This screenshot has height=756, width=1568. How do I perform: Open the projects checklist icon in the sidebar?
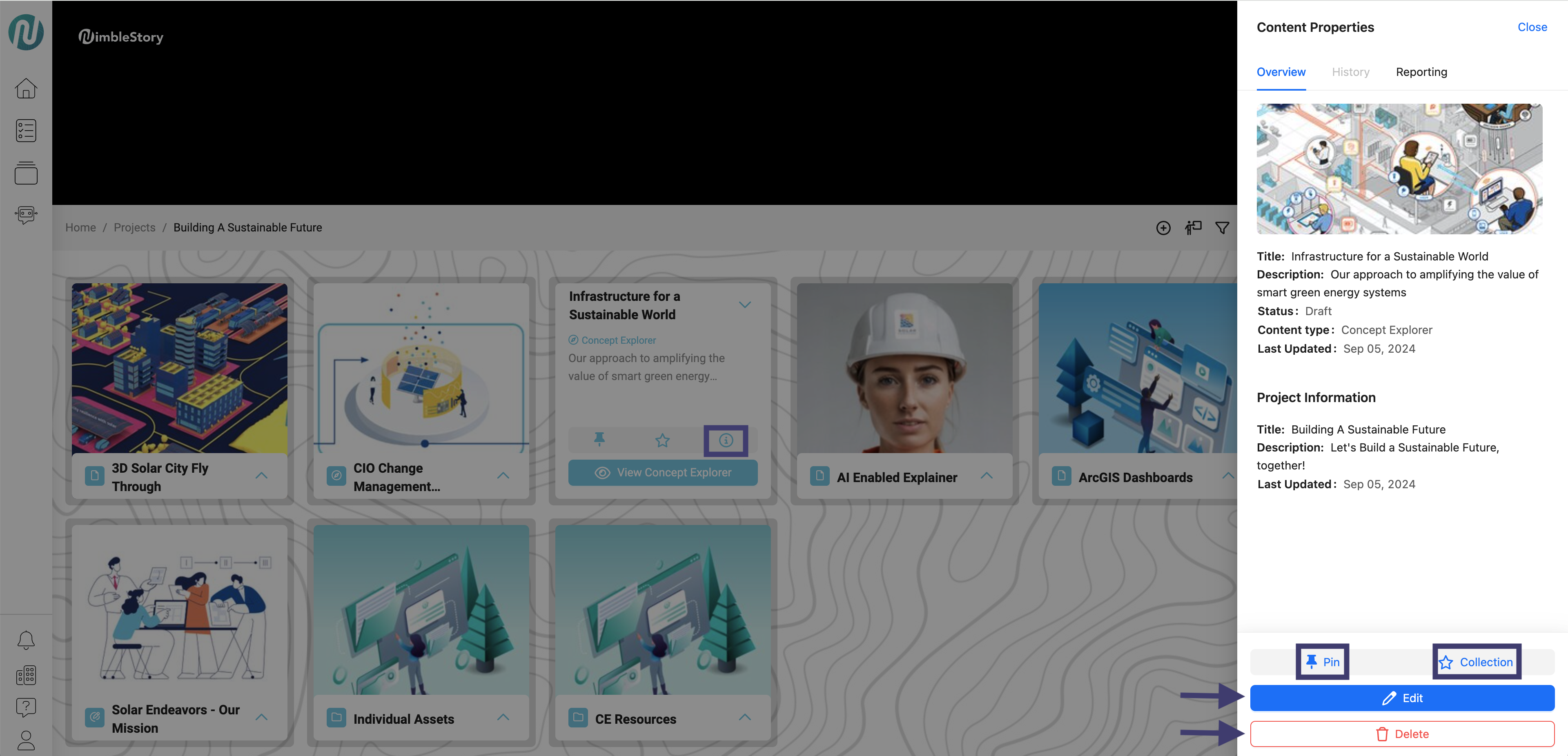click(26, 130)
